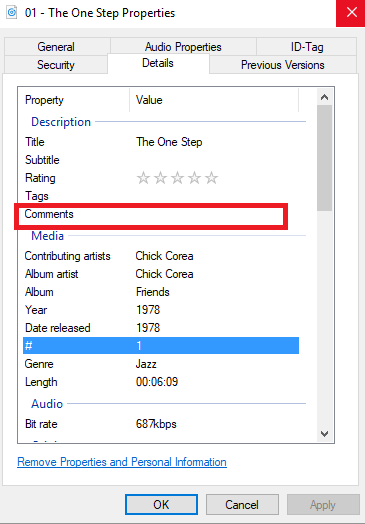Screen dimensions: 365x524
Task: Click the 'Bit rate' property label
Action: (41, 424)
